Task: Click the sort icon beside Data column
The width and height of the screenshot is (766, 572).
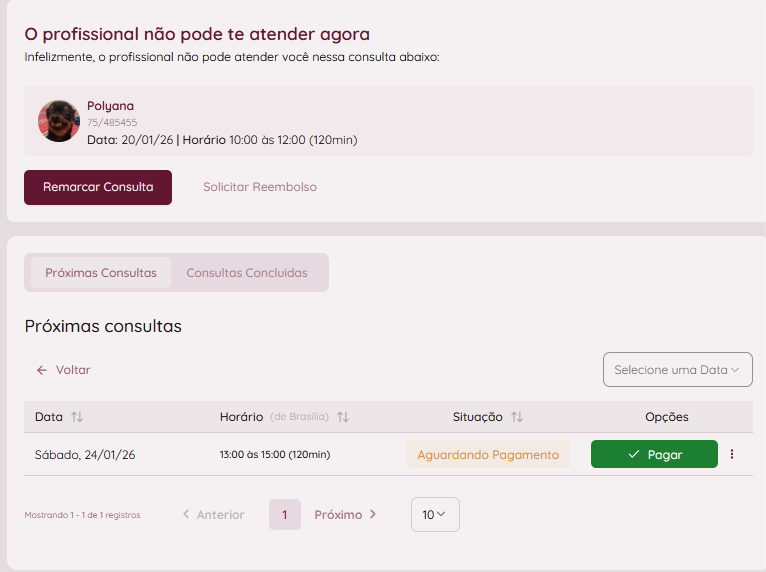Action: tap(77, 417)
